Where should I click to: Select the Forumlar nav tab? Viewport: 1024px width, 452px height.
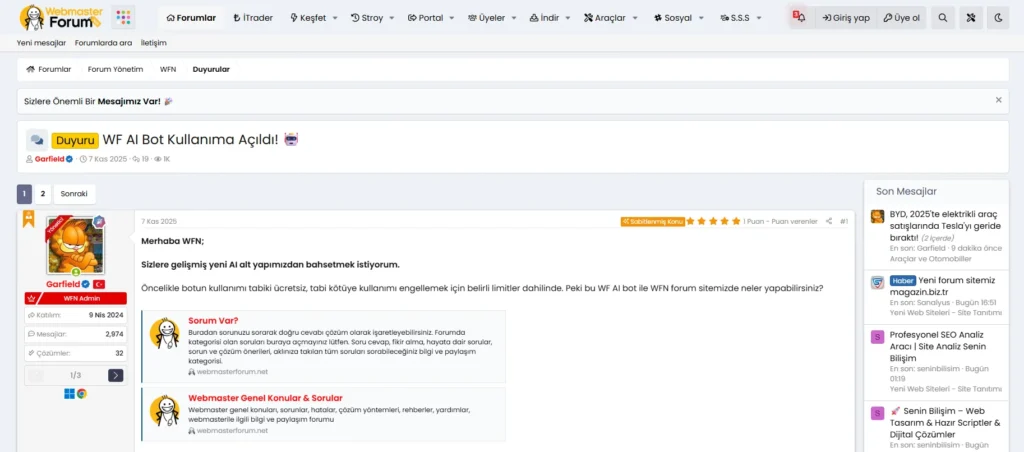tap(191, 18)
